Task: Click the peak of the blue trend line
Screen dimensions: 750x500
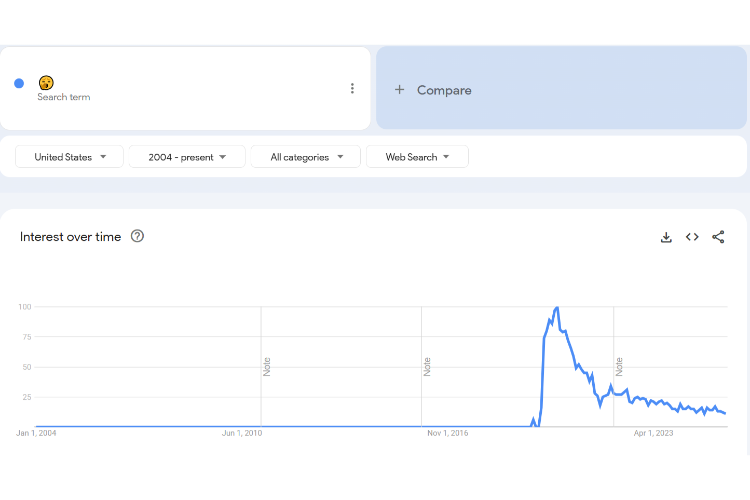Action: pos(556,308)
